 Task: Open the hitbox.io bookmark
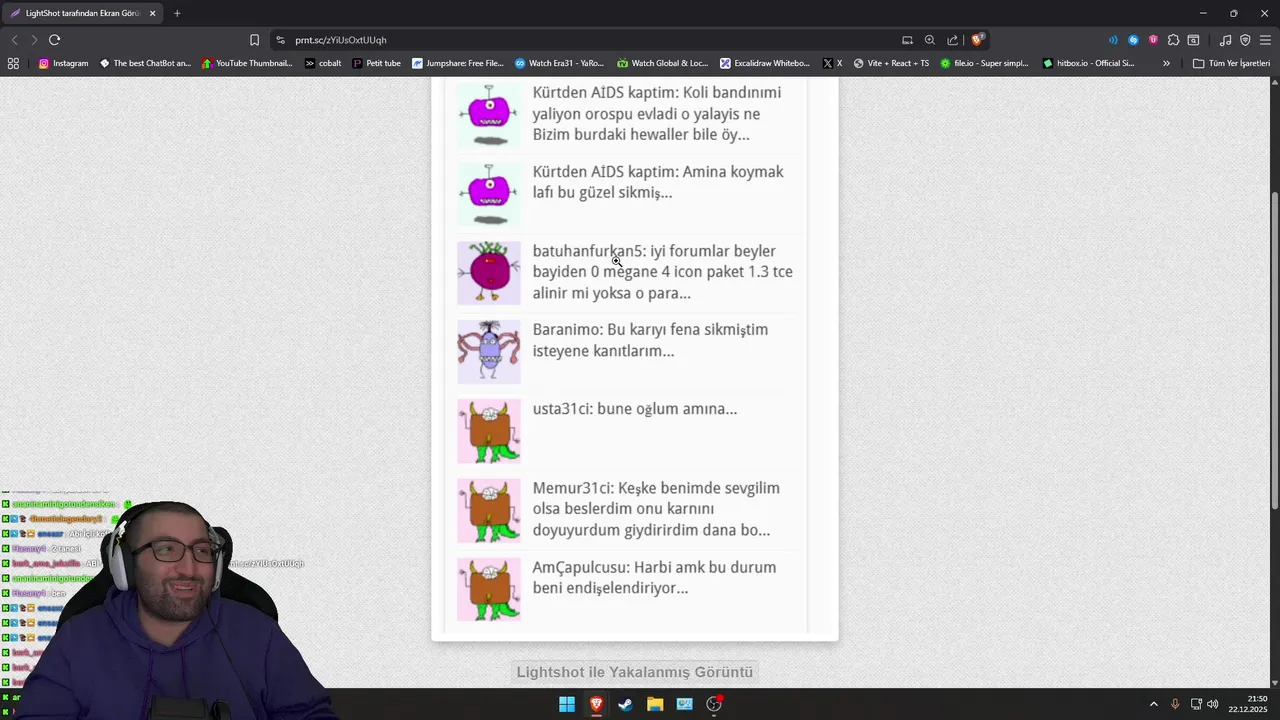(x=1088, y=63)
